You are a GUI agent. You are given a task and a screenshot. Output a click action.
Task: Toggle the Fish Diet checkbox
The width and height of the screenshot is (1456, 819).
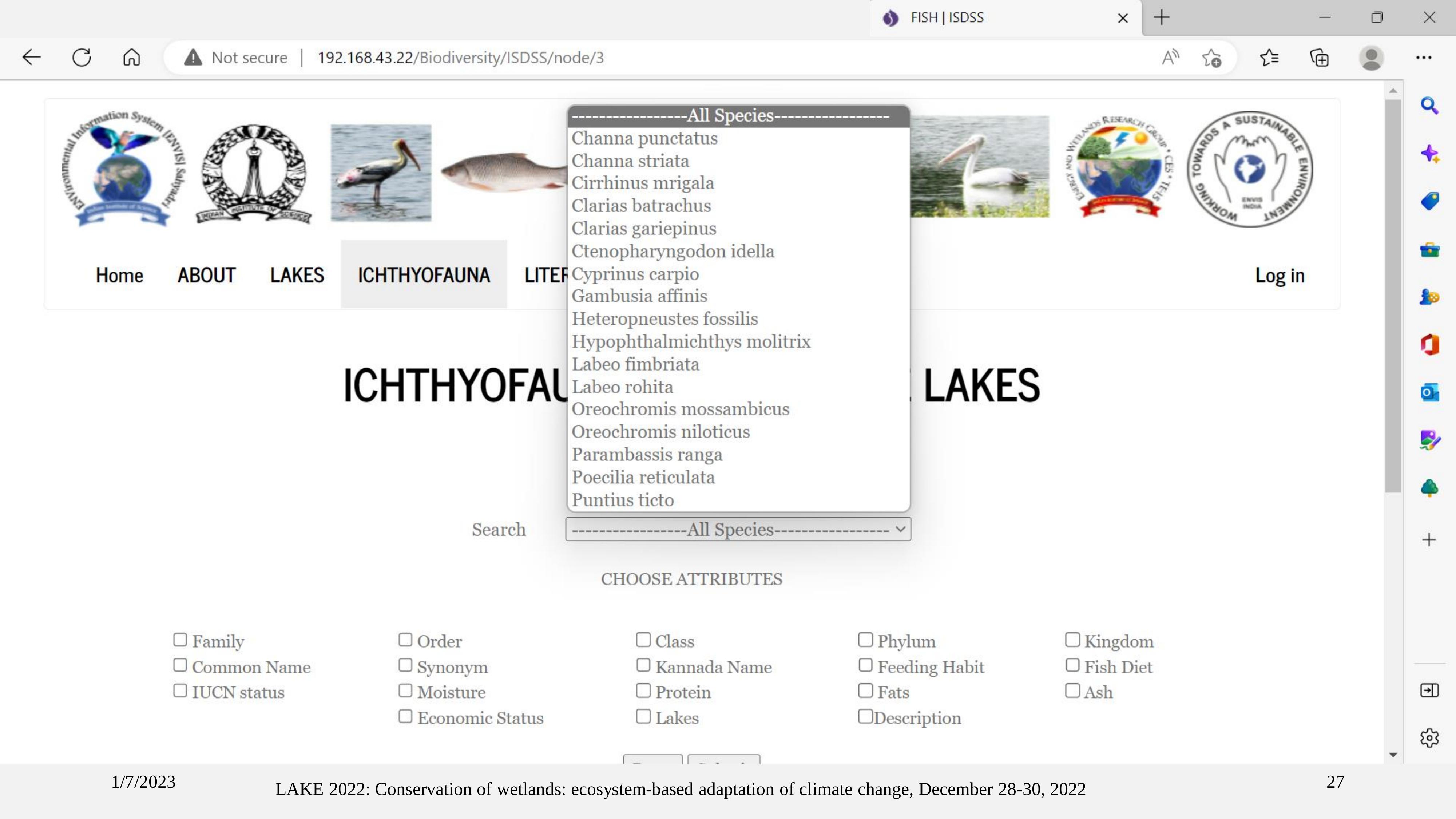pyautogui.click(x=1072, y=665)
